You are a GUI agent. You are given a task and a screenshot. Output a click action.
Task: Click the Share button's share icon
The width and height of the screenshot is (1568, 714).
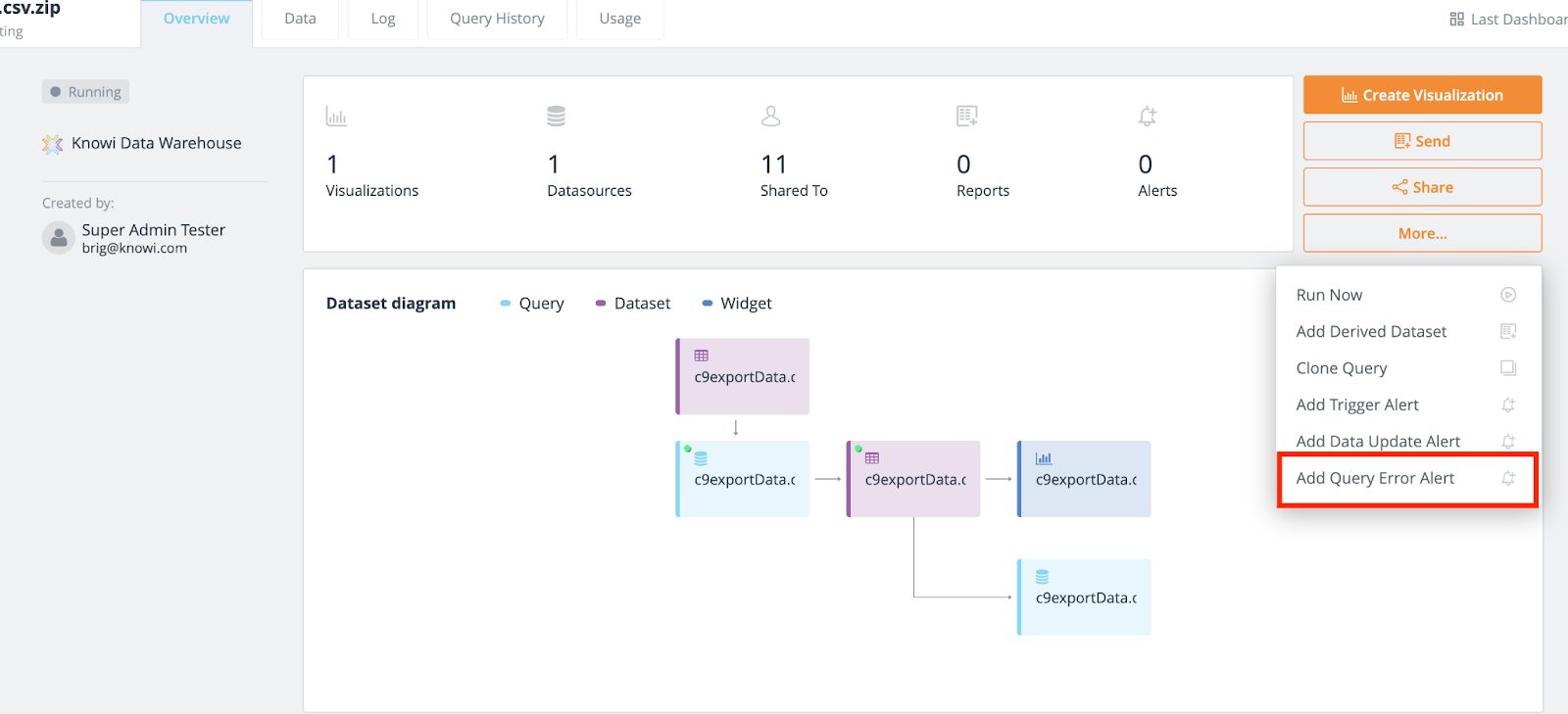pos(1399,187)
